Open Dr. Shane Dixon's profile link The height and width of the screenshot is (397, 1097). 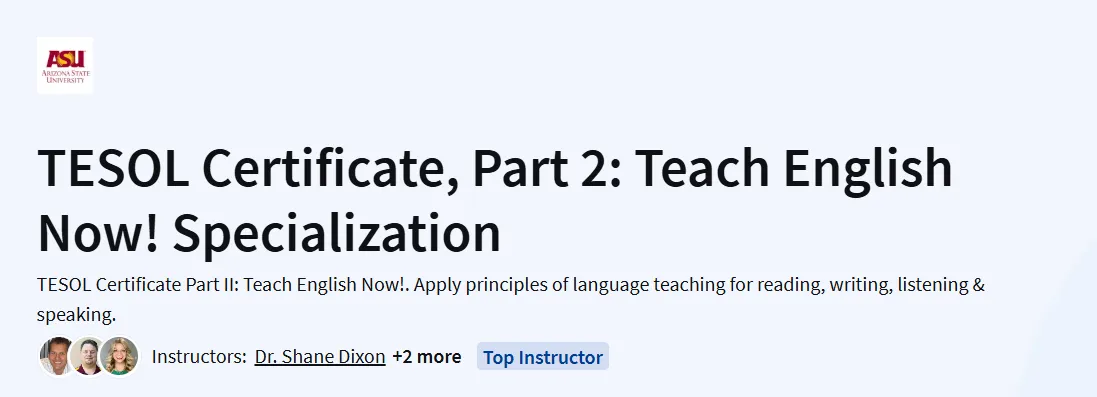(x=320, y=356)
